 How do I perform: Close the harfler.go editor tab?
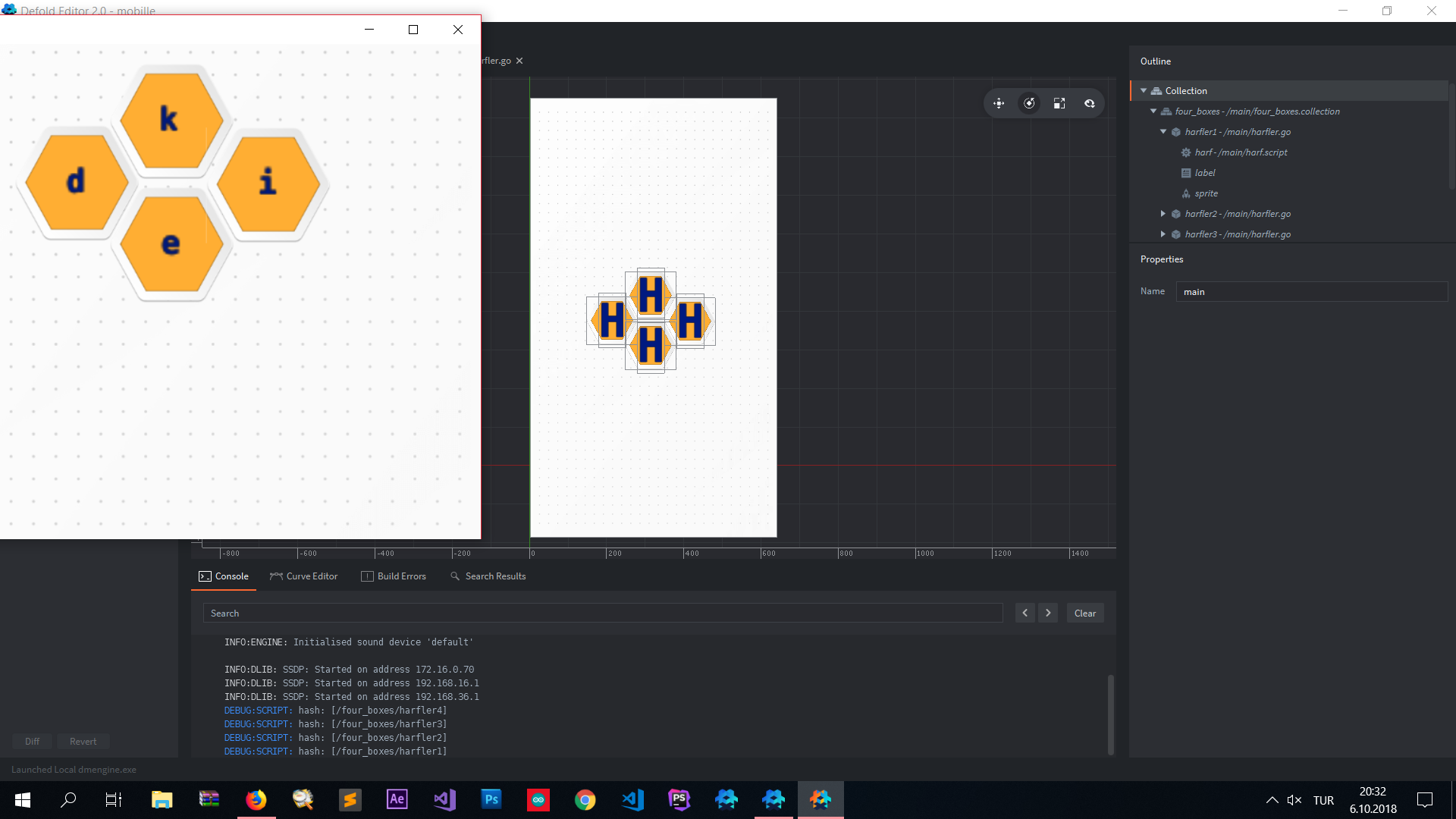pyautogui.click(x=519, y=61)
